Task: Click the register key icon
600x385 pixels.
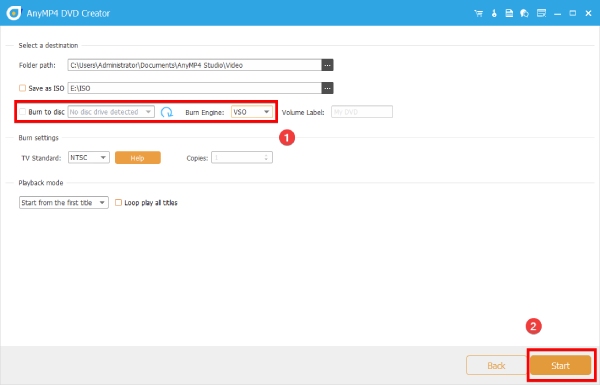Action: tap(494, 13)
